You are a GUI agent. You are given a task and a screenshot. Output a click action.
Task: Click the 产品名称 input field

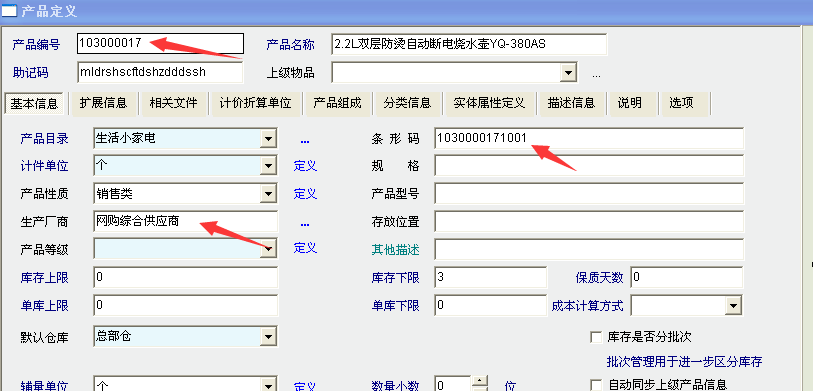click(469, 44)
